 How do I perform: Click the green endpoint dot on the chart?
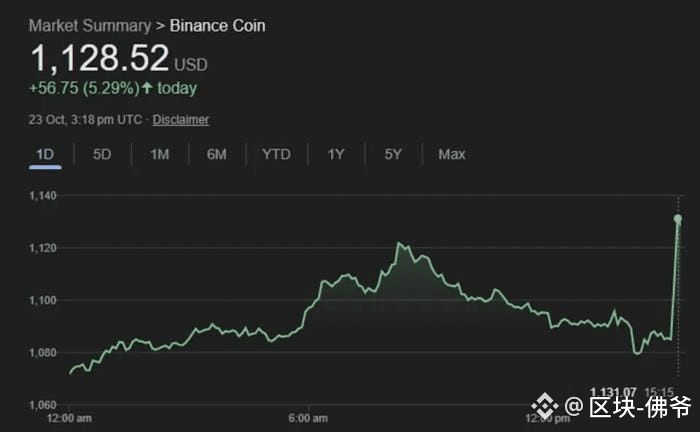click(678, 218)
